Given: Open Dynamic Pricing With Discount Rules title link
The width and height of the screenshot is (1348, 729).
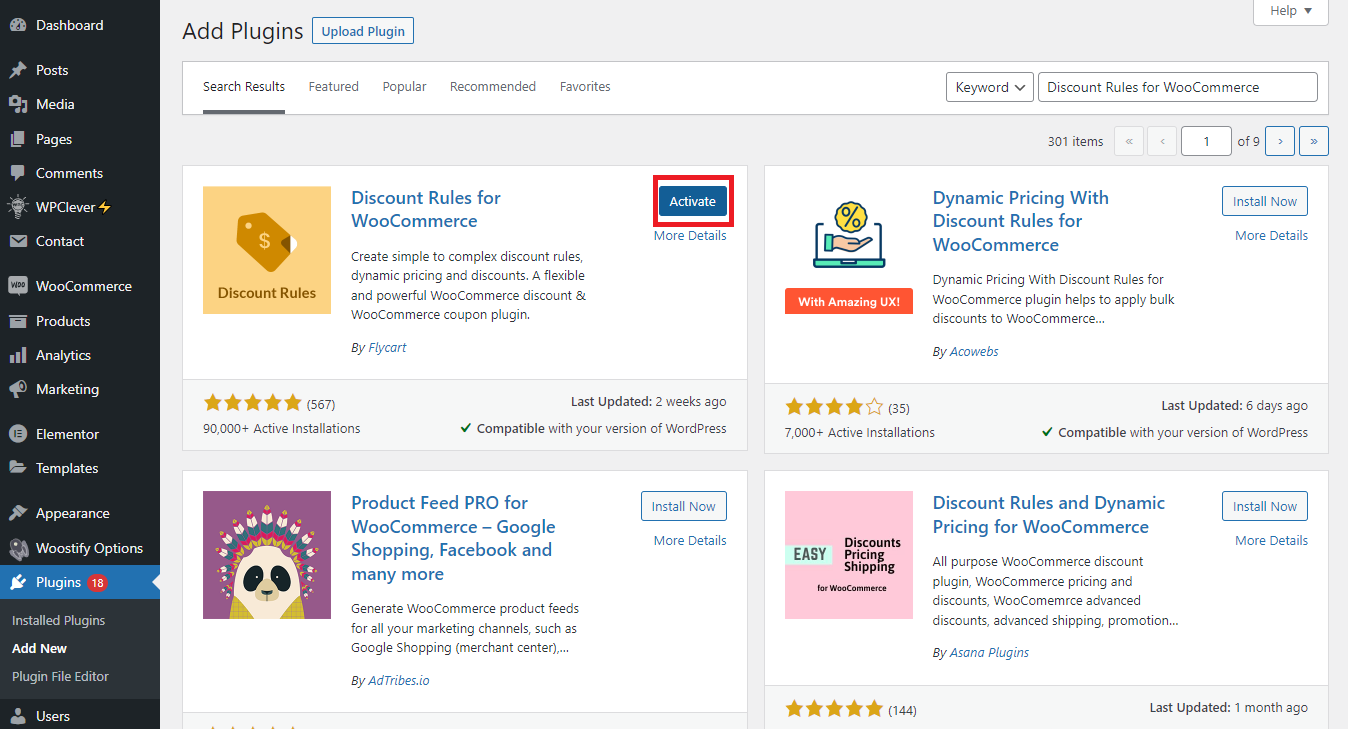Looking at the screenshot, I should [x=1020, y=221].
